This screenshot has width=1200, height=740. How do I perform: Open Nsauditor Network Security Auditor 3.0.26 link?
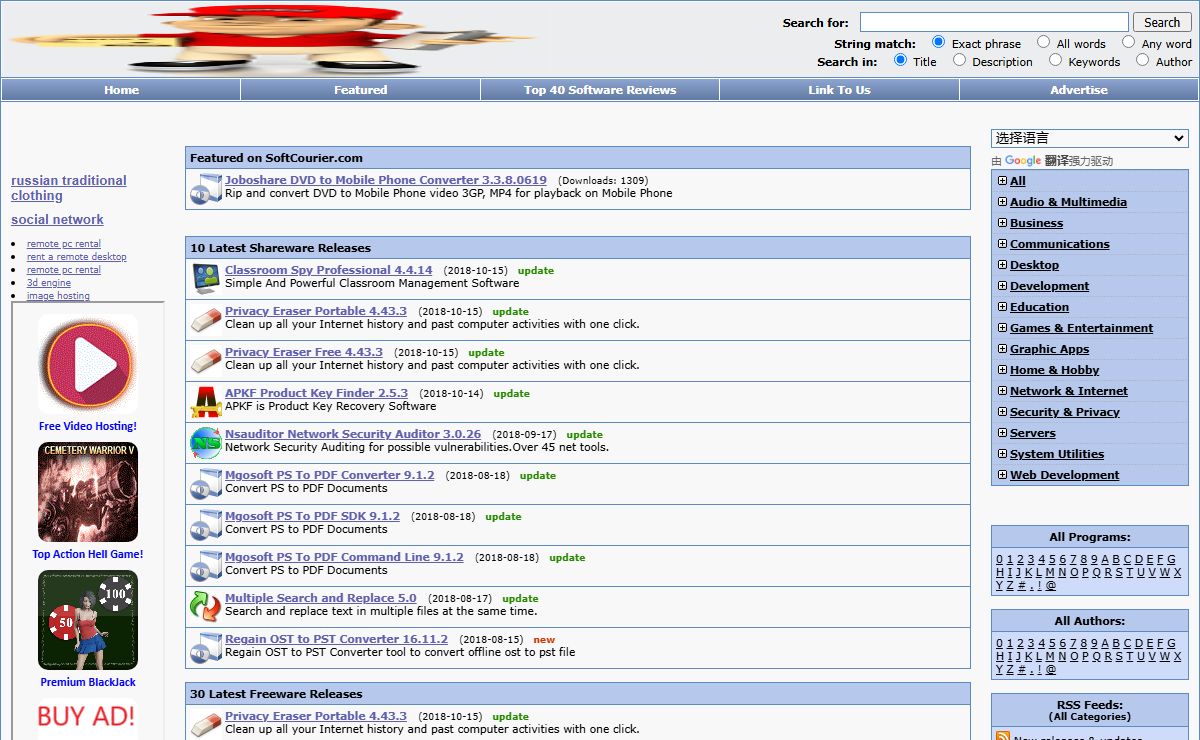(353, 434)
